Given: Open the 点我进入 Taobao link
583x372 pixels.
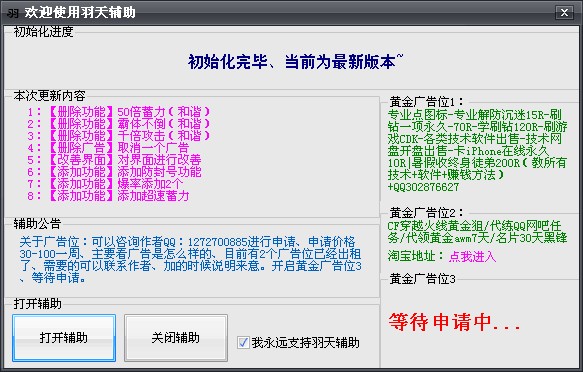Looking at the screenshot, I should 472,256.
